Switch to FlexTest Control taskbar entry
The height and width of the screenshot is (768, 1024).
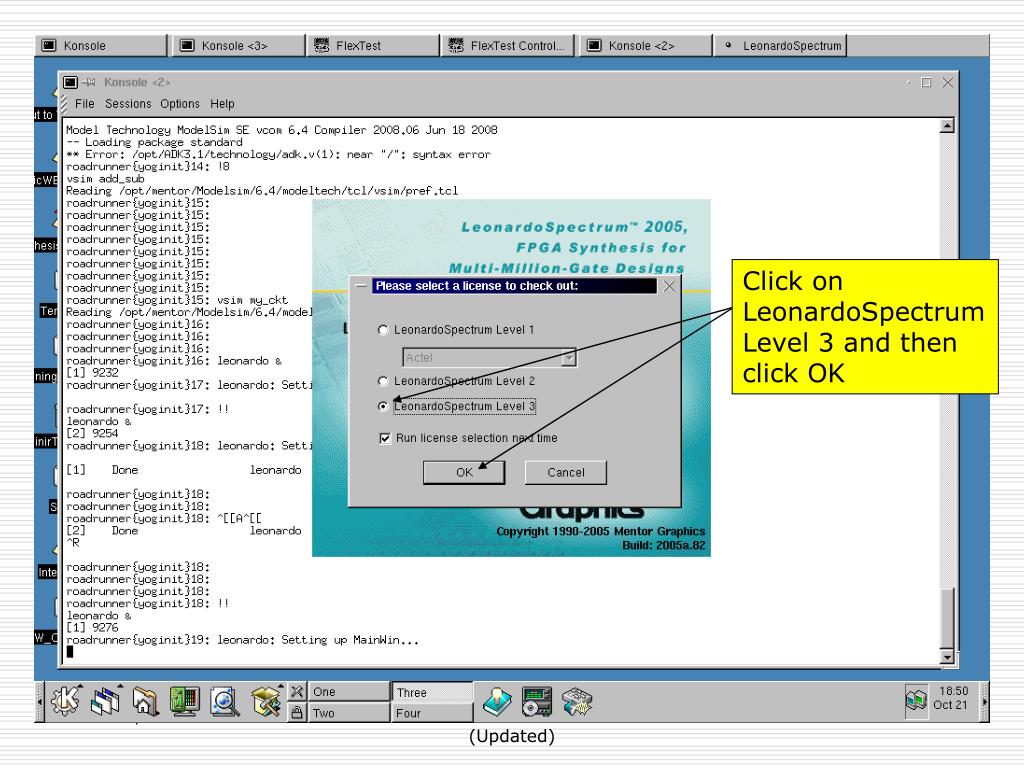509,46
